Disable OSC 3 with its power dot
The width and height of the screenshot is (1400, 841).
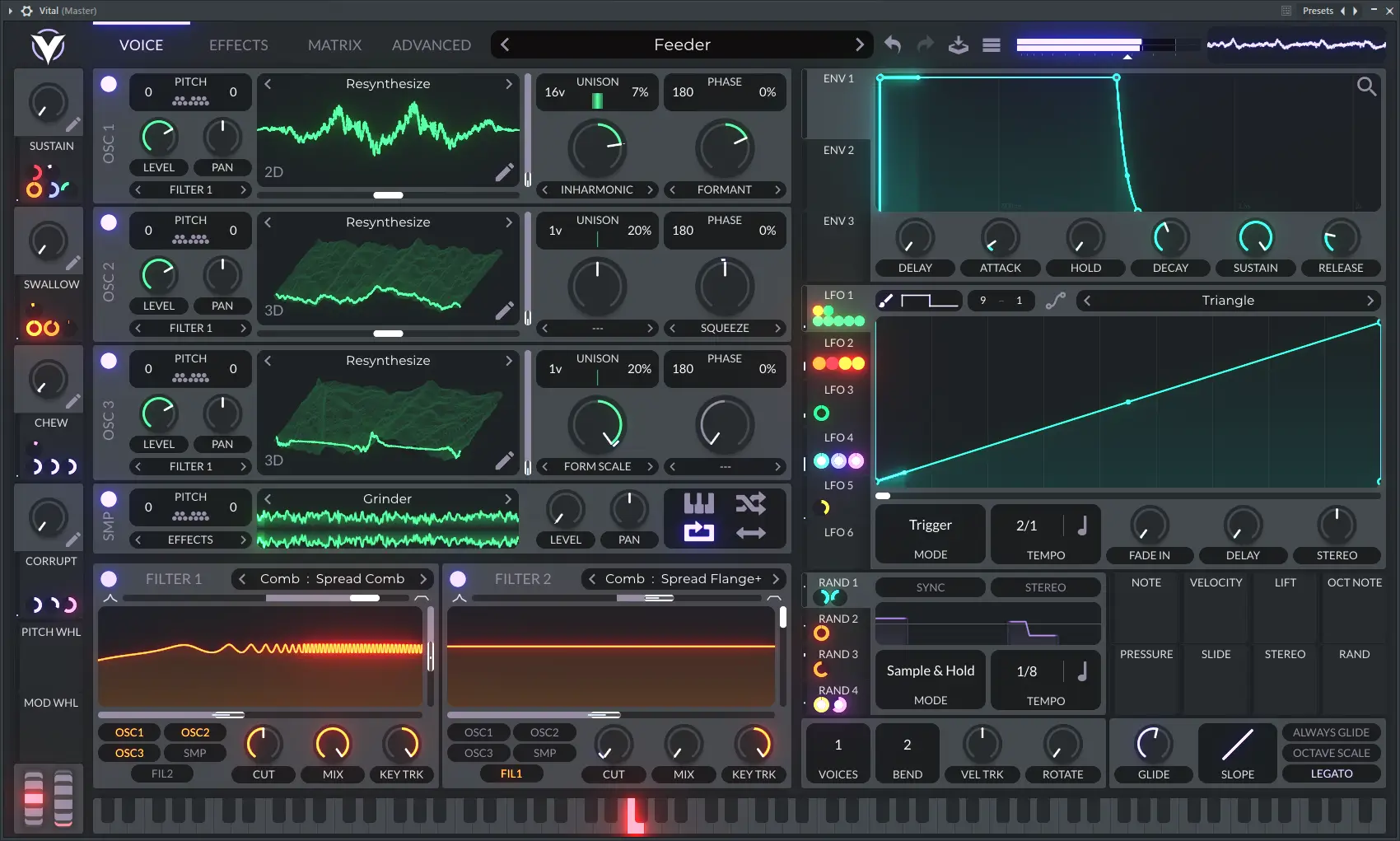coord(109,361)
